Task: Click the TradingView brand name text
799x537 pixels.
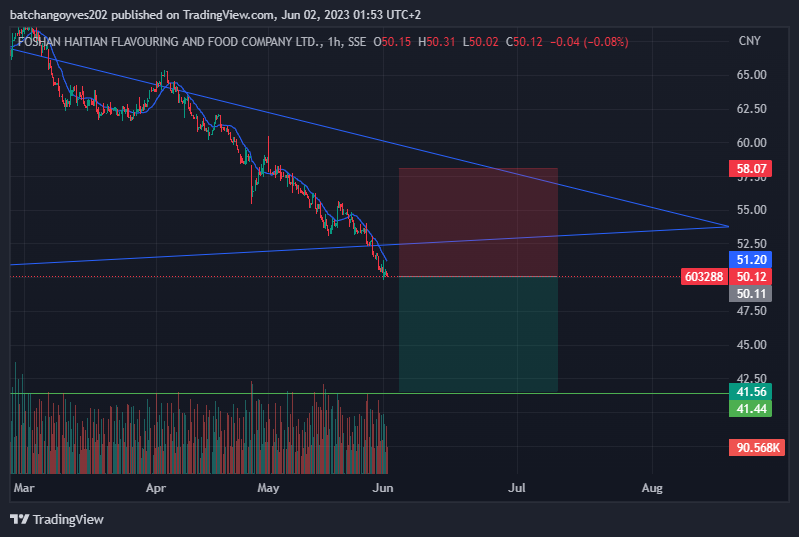Action: 68,520
